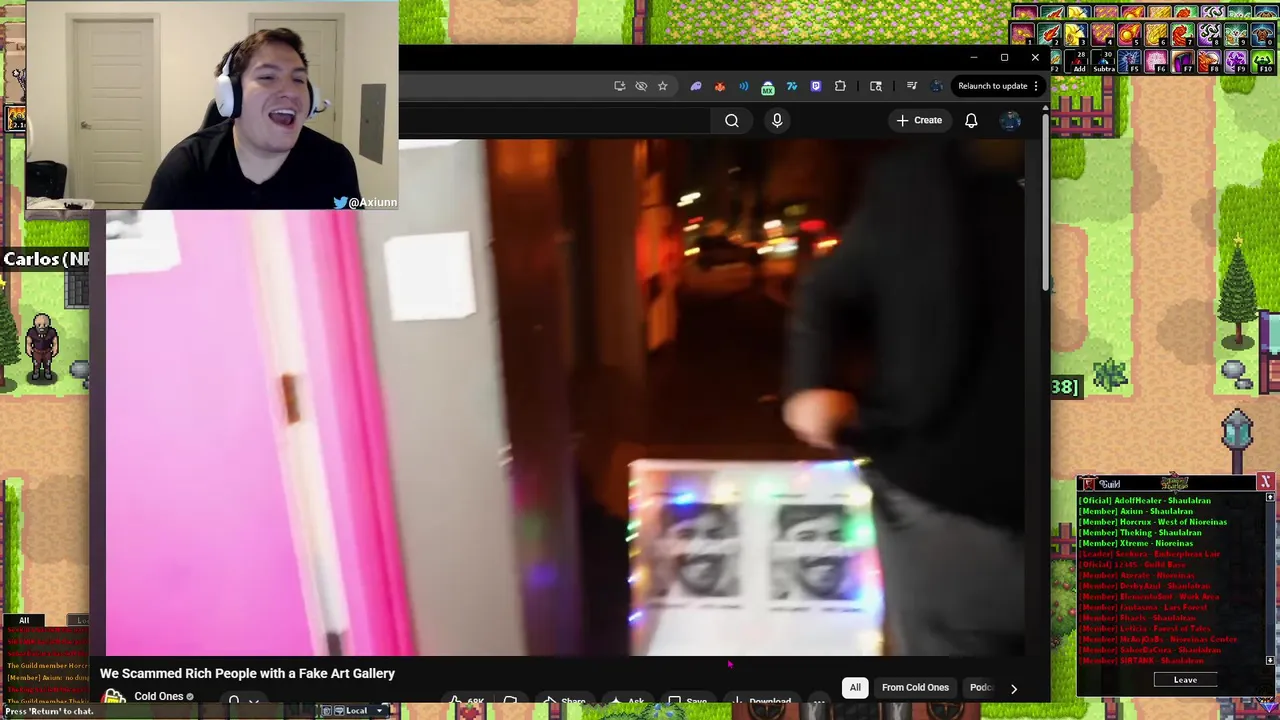This screenshot has width=1280, height=720.
Task: Open the orange fox browser extension
Action: (720, 86)
